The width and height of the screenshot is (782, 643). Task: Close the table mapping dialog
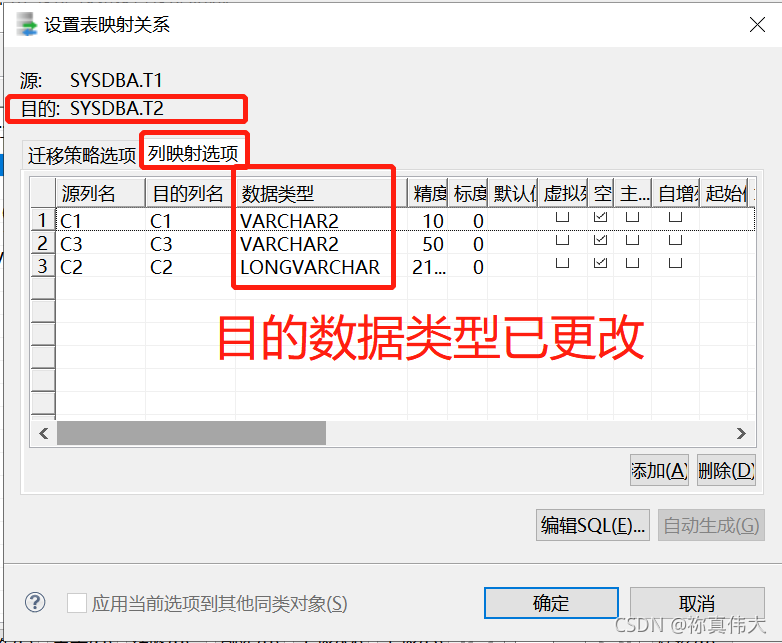click(x=757, y=24)
